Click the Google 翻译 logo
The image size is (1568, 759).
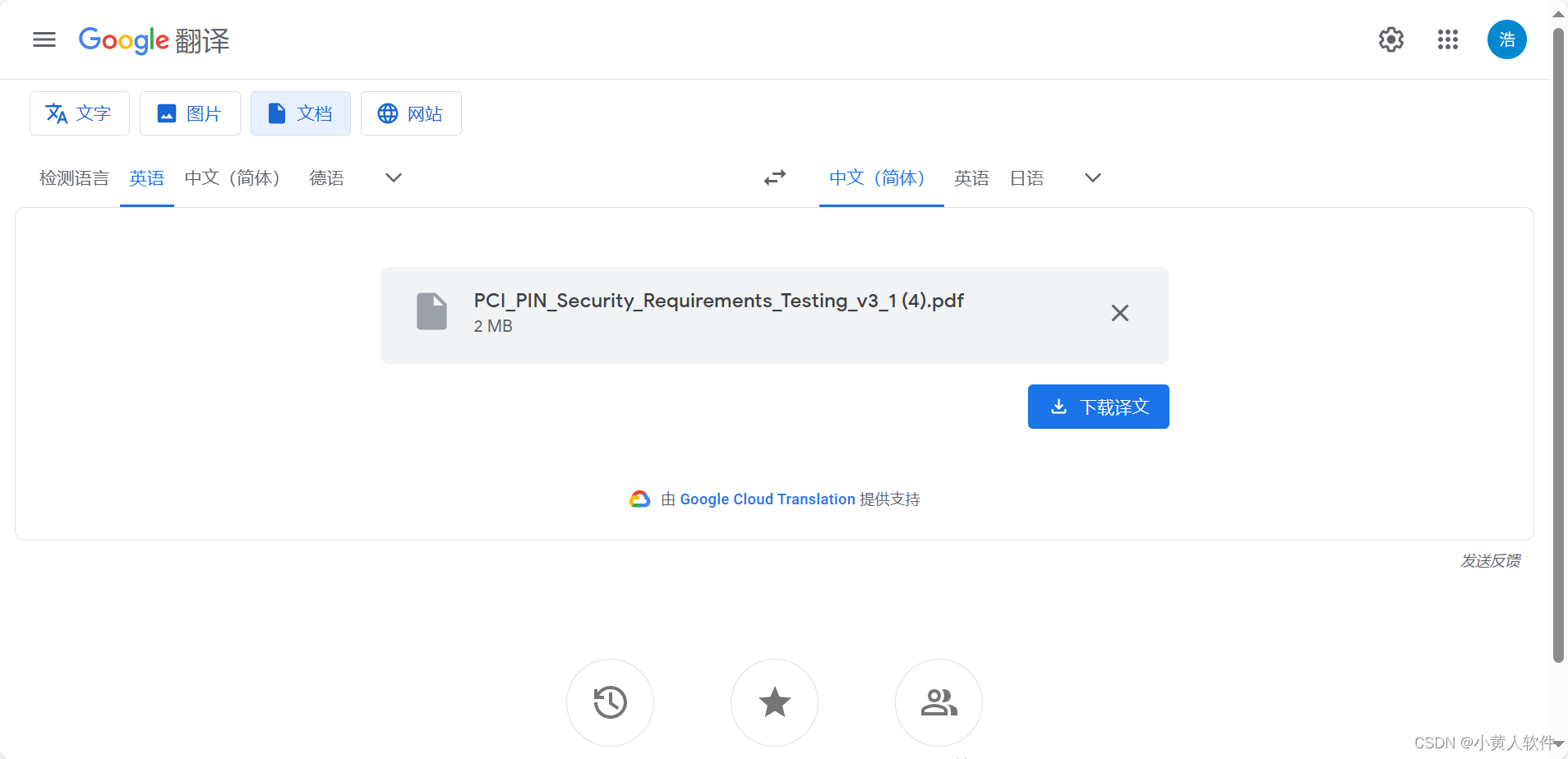pos(154,39)
